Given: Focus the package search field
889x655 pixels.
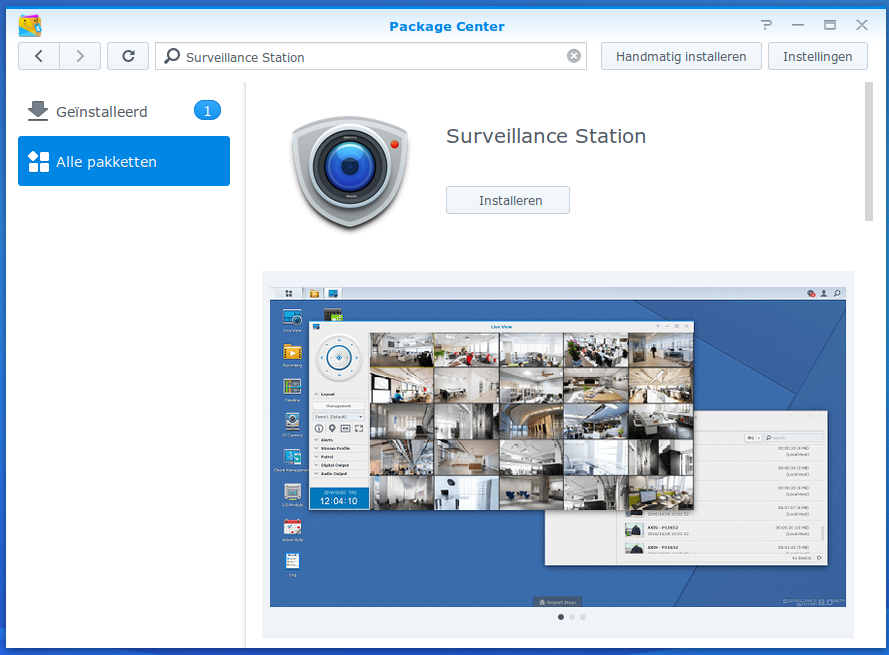Looking at the screenshot, I should (371, 56).
